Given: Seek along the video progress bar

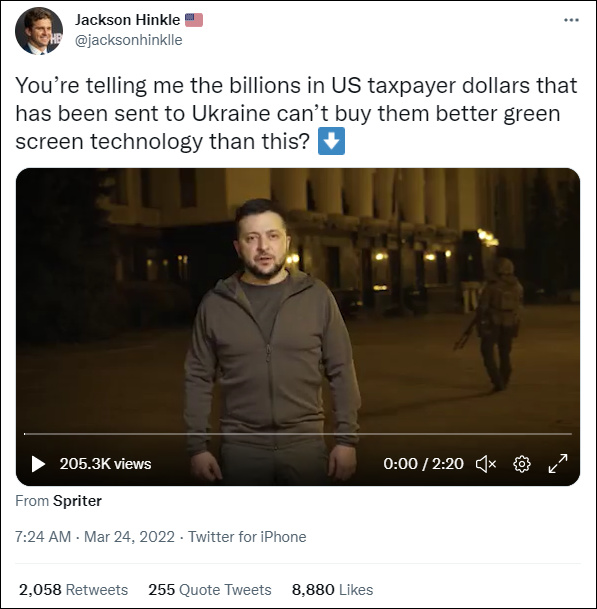Looking at the screenshot, I should click(298, 433).
